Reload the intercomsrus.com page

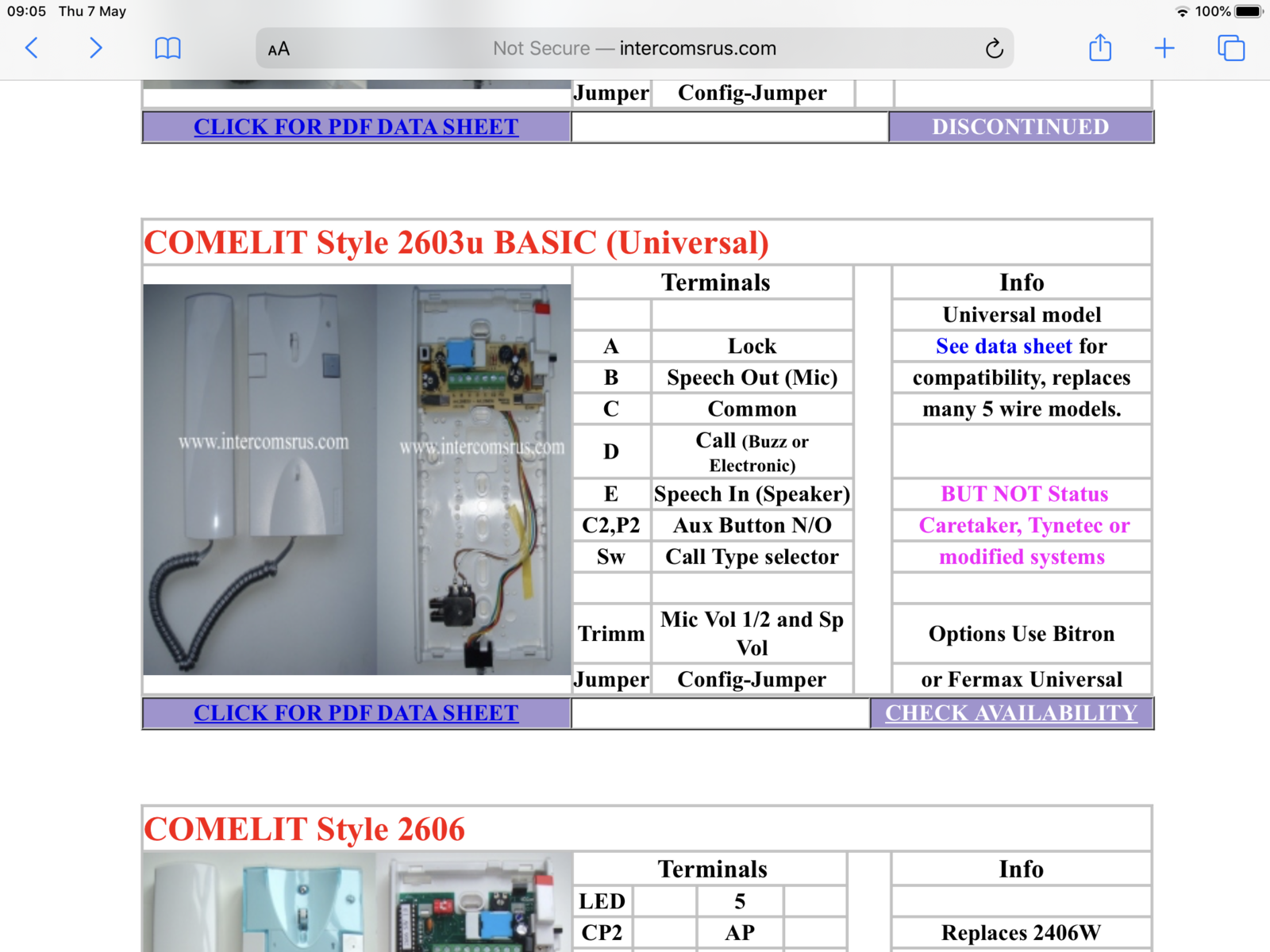coord(995,48)
